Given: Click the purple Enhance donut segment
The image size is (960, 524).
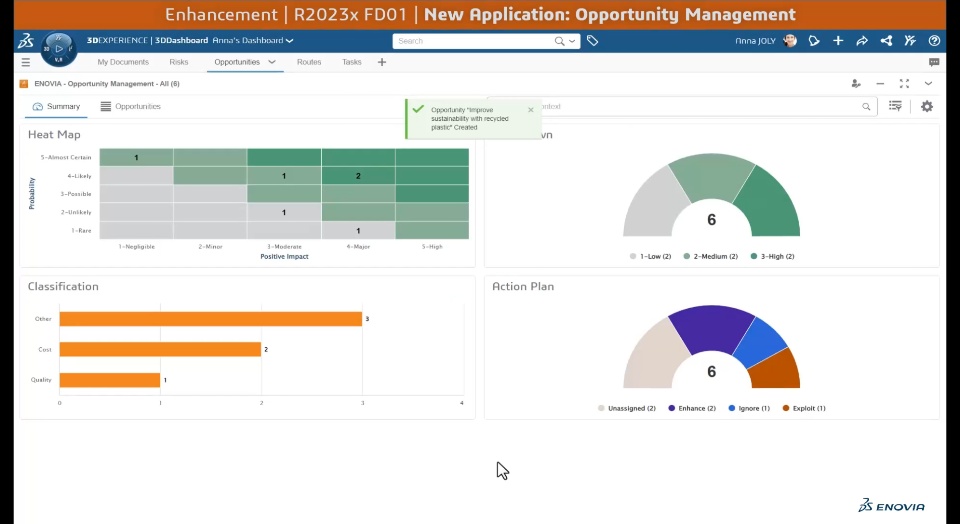Looking at the screenshot, I should click(711, 327).
